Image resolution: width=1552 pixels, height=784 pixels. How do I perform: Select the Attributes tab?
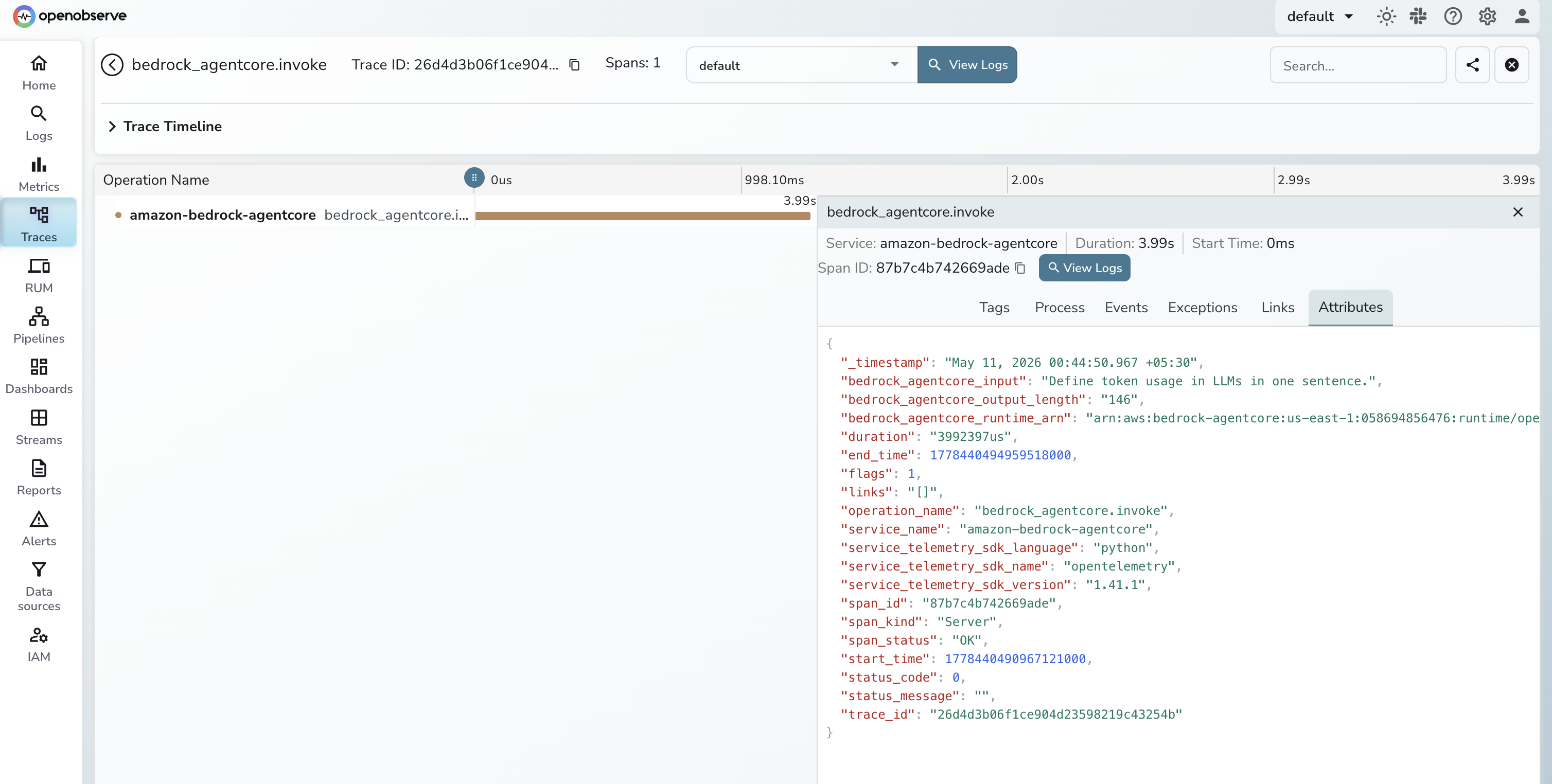(1350, 308)
